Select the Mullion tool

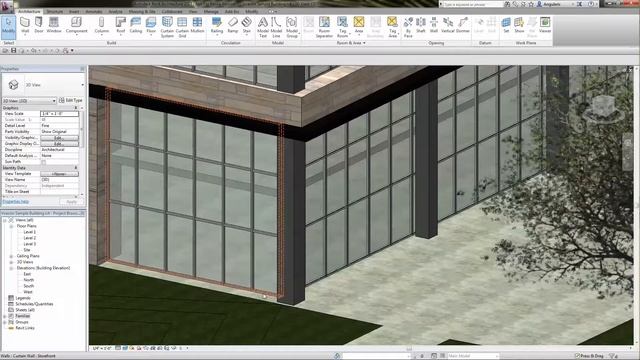(197, 26)
